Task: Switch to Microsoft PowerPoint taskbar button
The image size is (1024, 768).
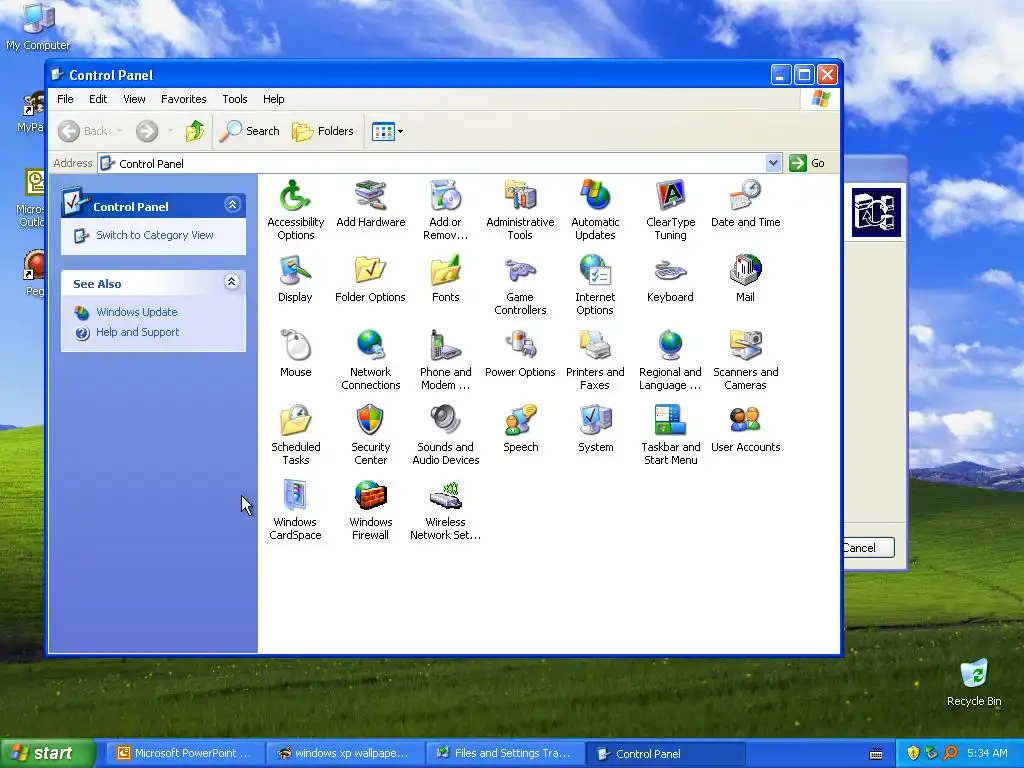Action: click(184, 754)
